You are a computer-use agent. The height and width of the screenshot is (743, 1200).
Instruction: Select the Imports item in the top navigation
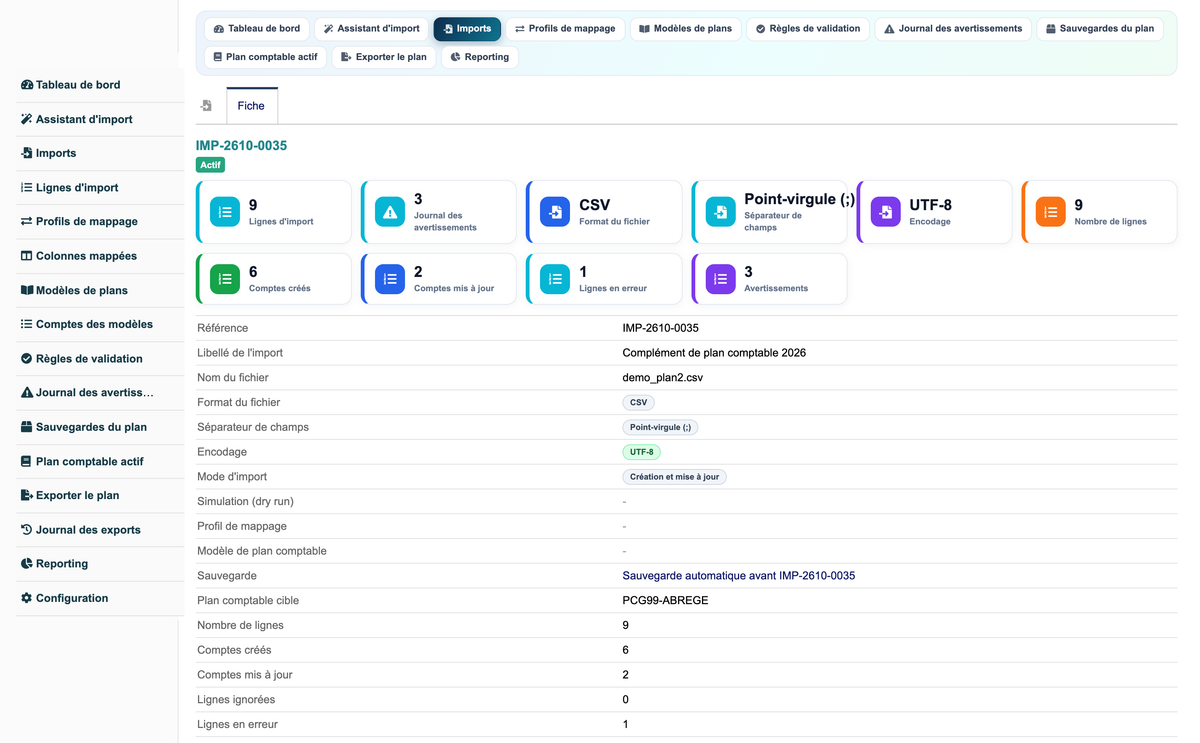467,29
